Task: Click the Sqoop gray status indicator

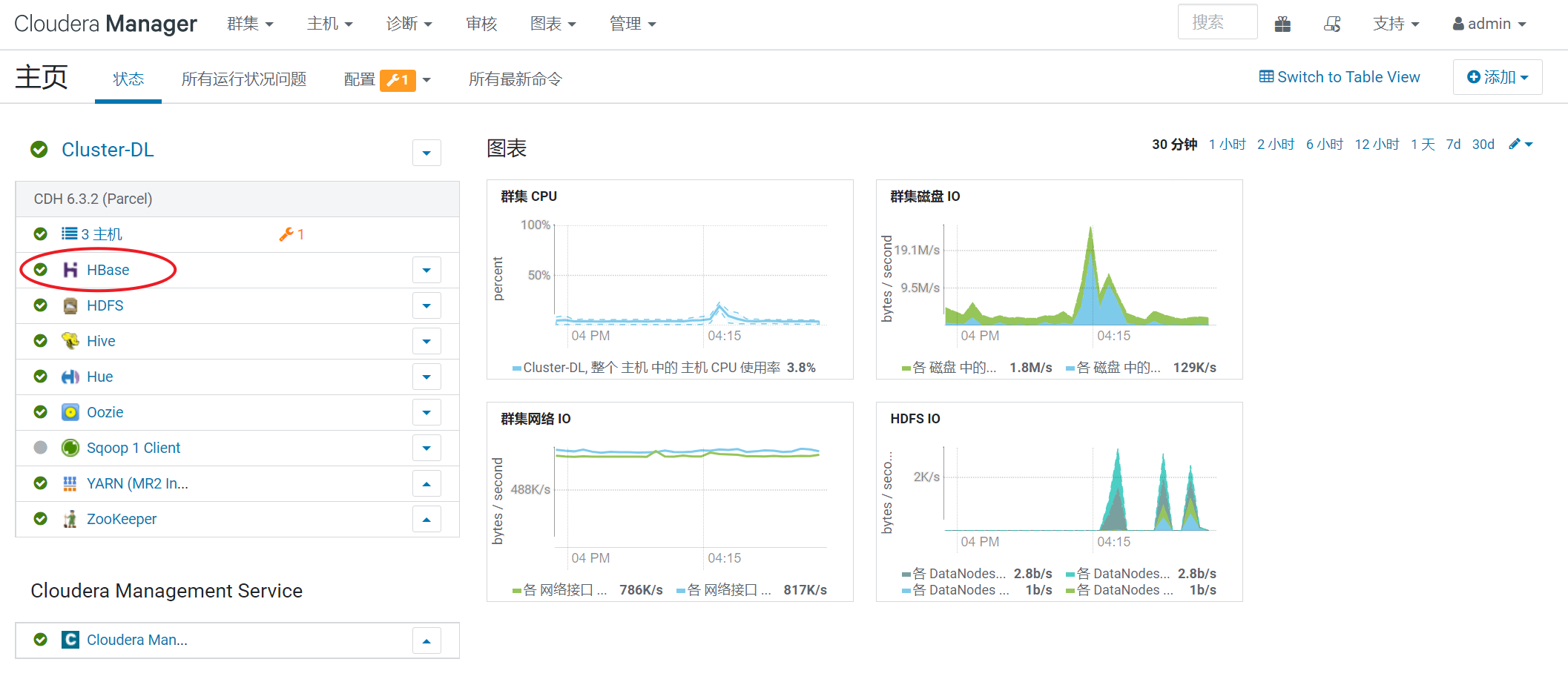Action: [41, 448]
